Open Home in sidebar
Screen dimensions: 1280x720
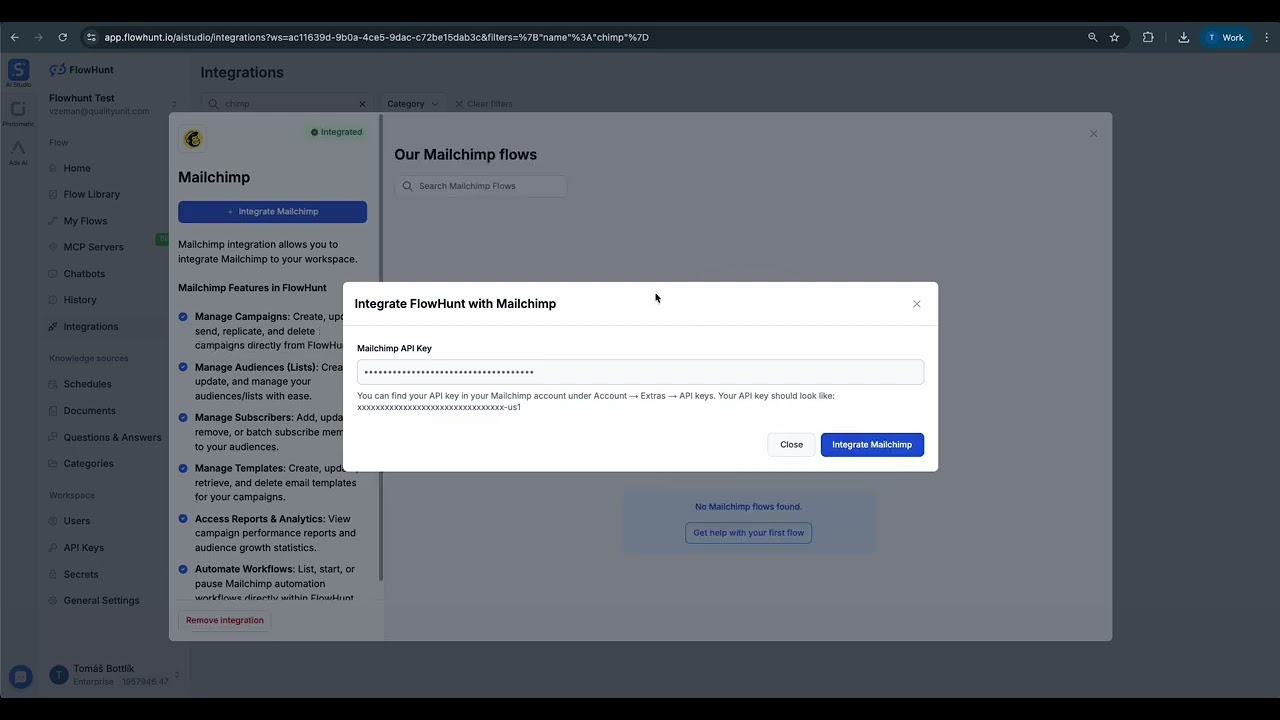(x=77, y=168)
